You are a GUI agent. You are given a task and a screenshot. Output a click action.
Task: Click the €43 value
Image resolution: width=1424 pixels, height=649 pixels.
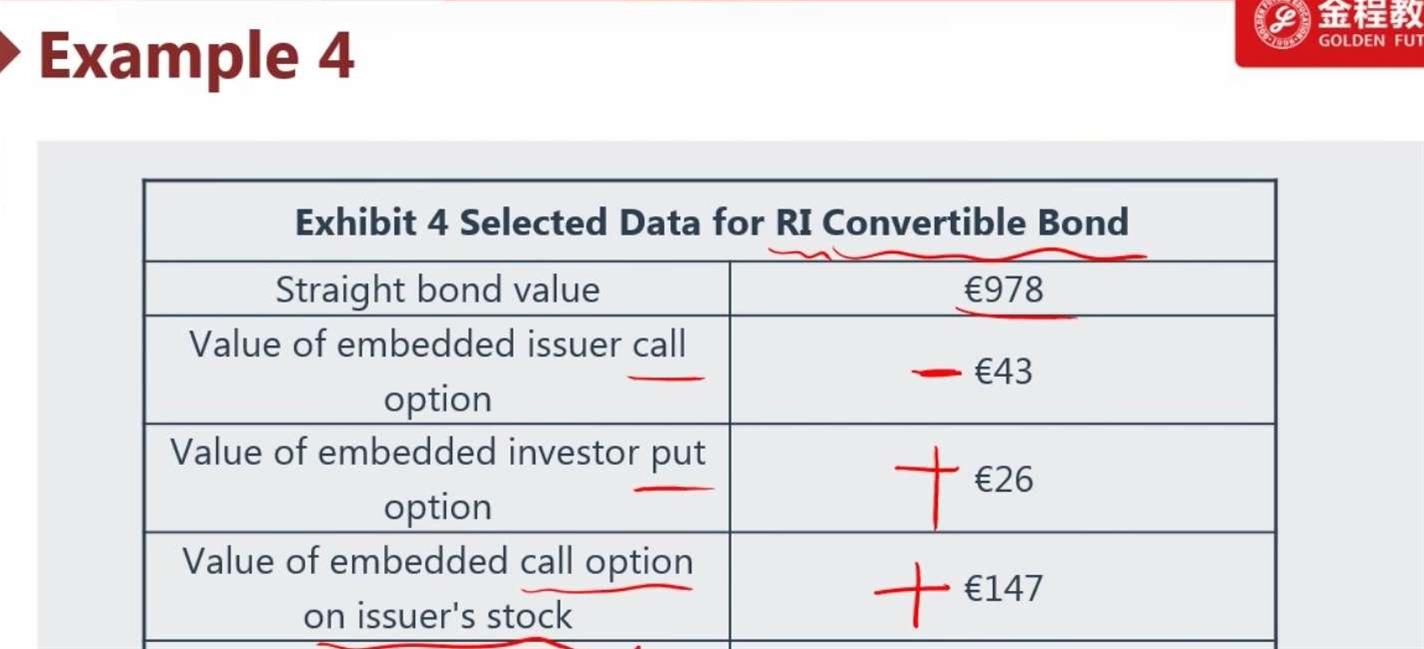tap(1003, 372)
